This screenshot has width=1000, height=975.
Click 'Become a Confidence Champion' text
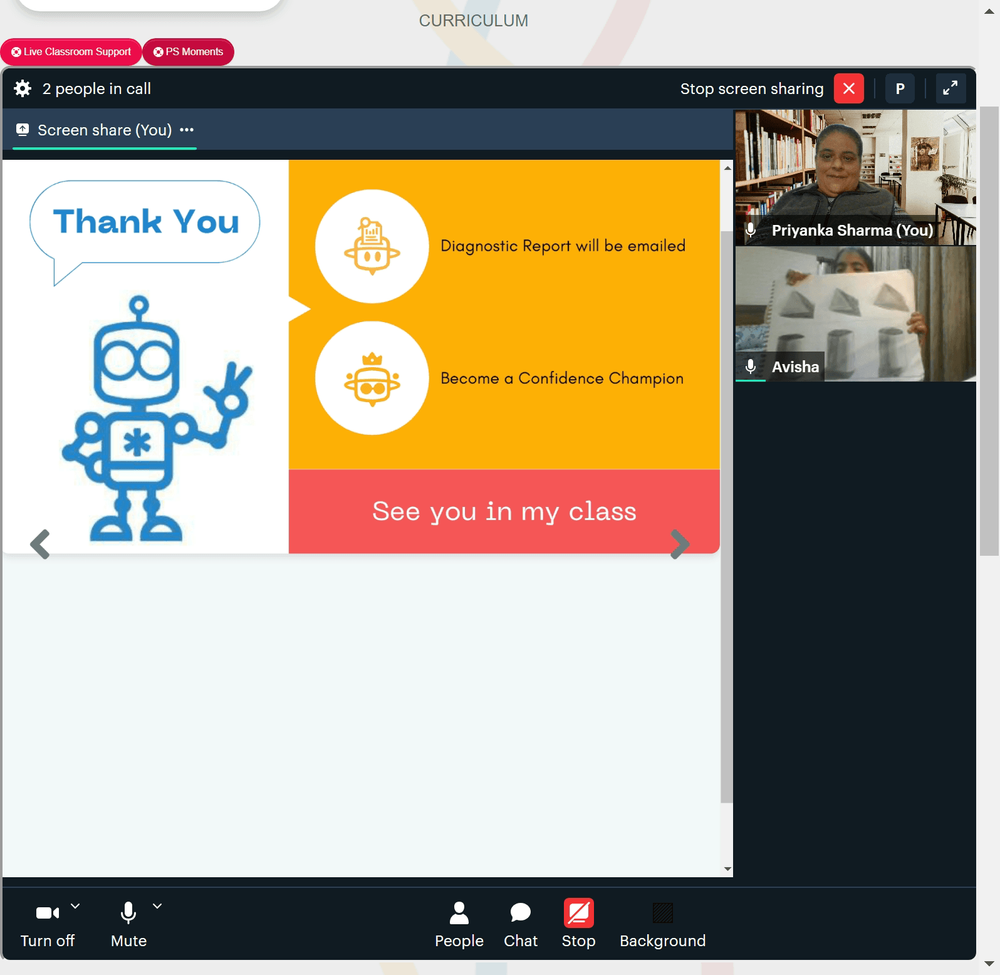(x=562, y=378)
